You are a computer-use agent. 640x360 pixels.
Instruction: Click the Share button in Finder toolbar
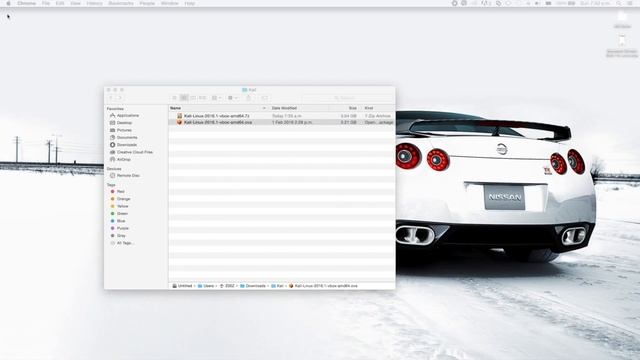click(249, 98)
